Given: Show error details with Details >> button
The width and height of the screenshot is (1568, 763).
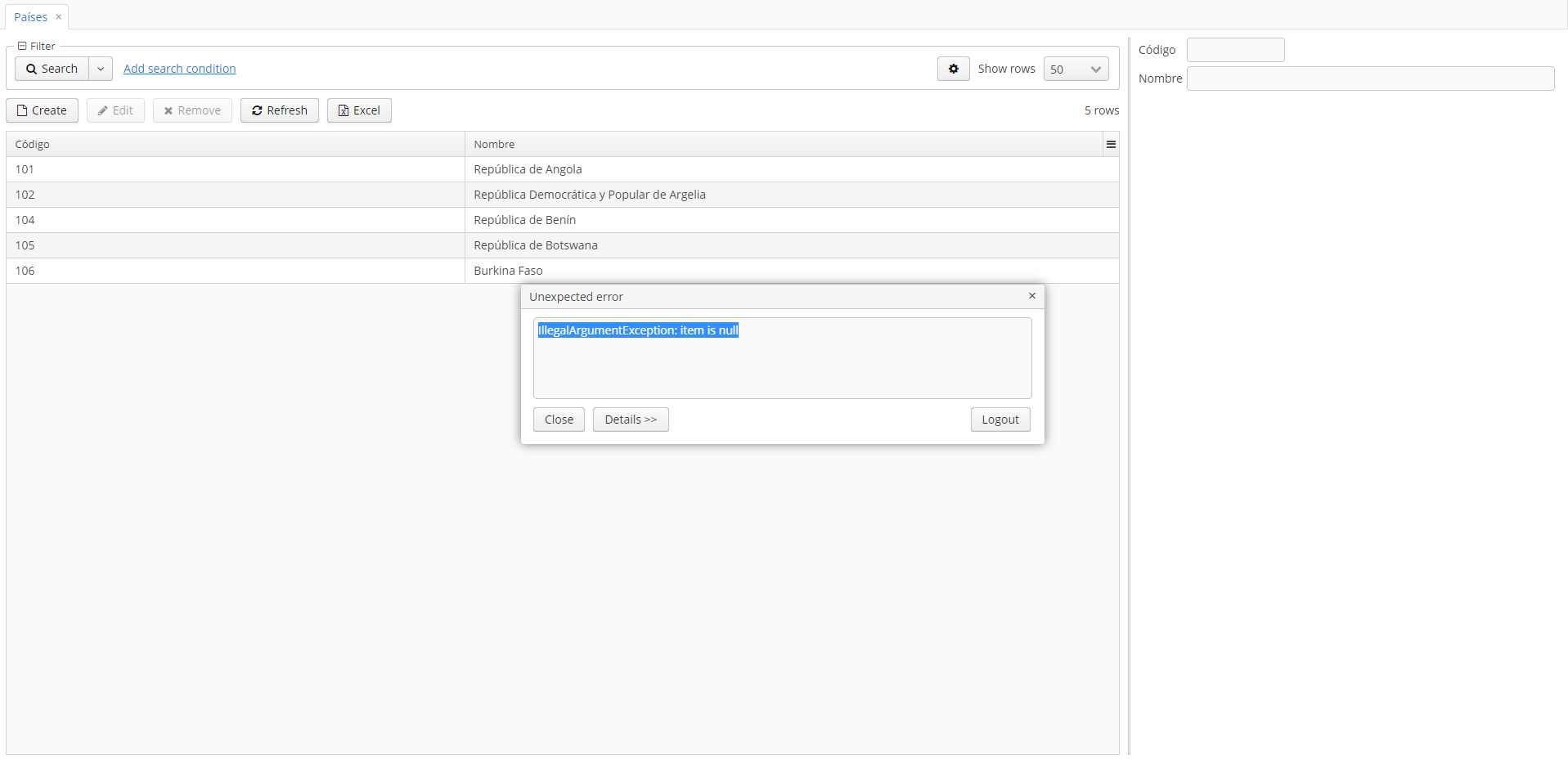Looking at the screenshot, I should (630, 420).
